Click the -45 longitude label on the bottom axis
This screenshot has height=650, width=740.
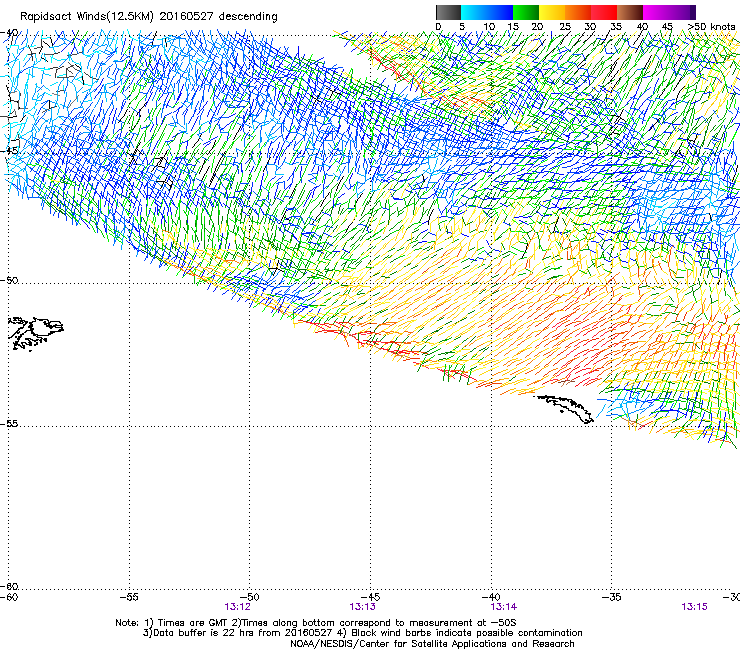370,597
